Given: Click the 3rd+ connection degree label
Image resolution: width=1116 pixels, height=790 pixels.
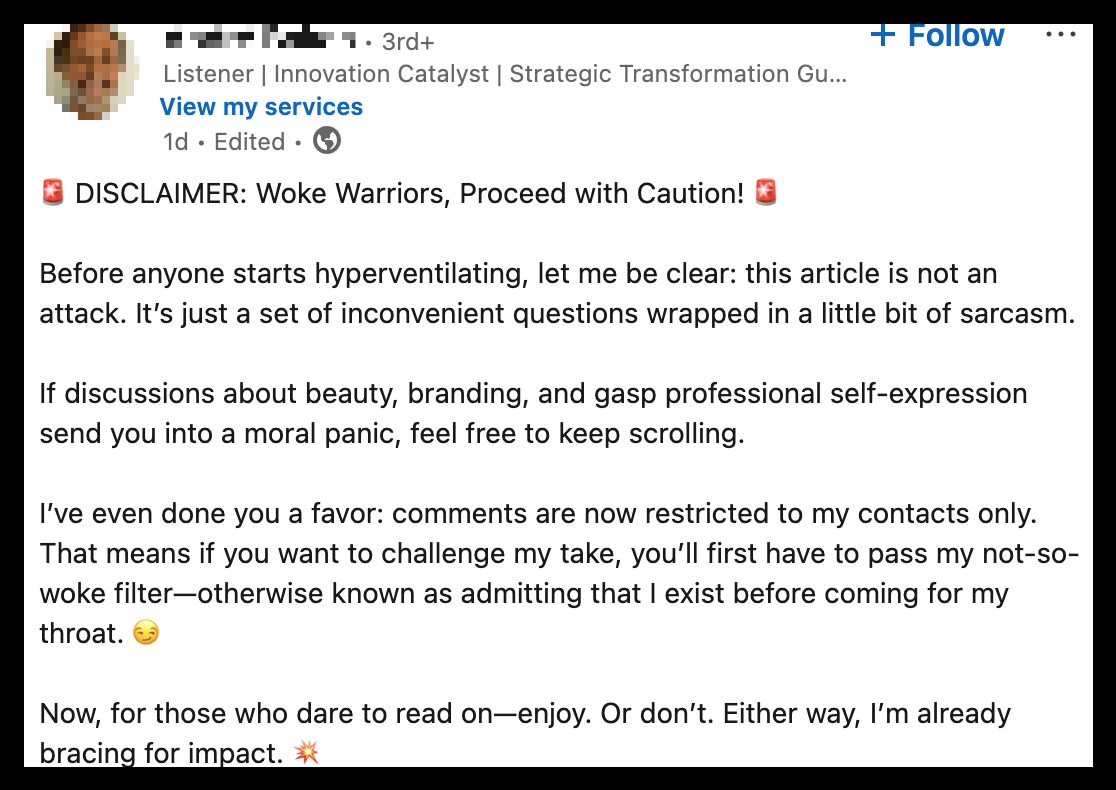Looking at the screenshot, I should click(408, 42).
